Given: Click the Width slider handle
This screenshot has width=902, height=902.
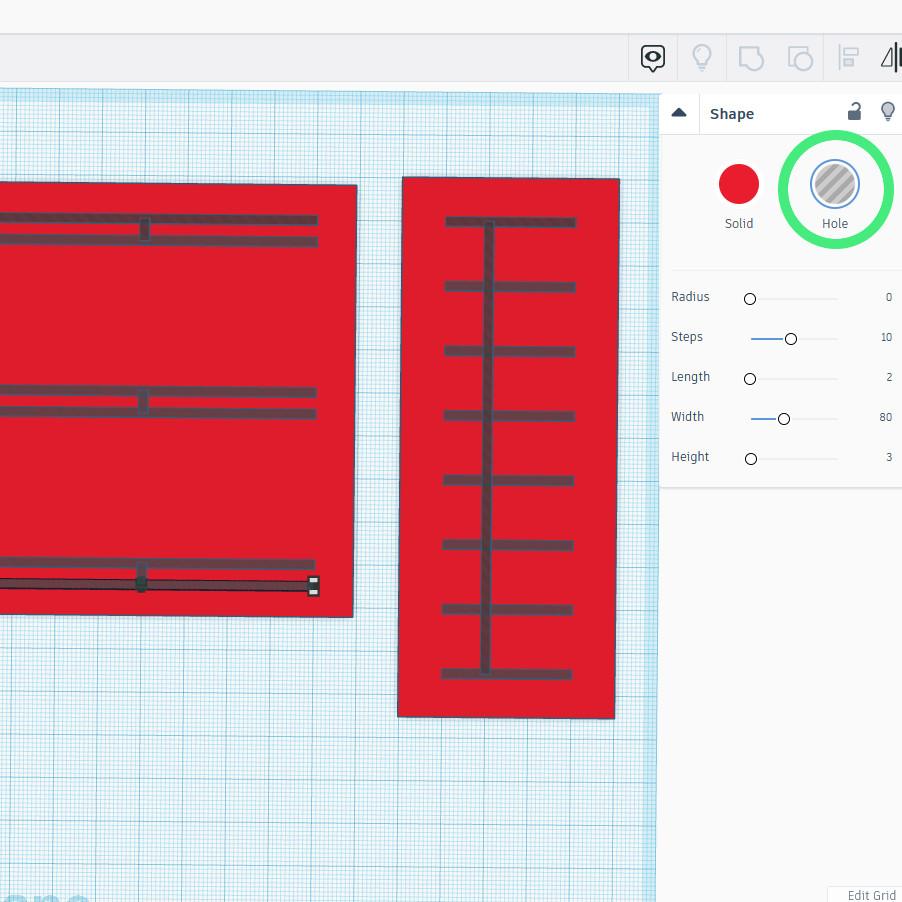Looking at the screenshot, I should [x=783, y=419].
